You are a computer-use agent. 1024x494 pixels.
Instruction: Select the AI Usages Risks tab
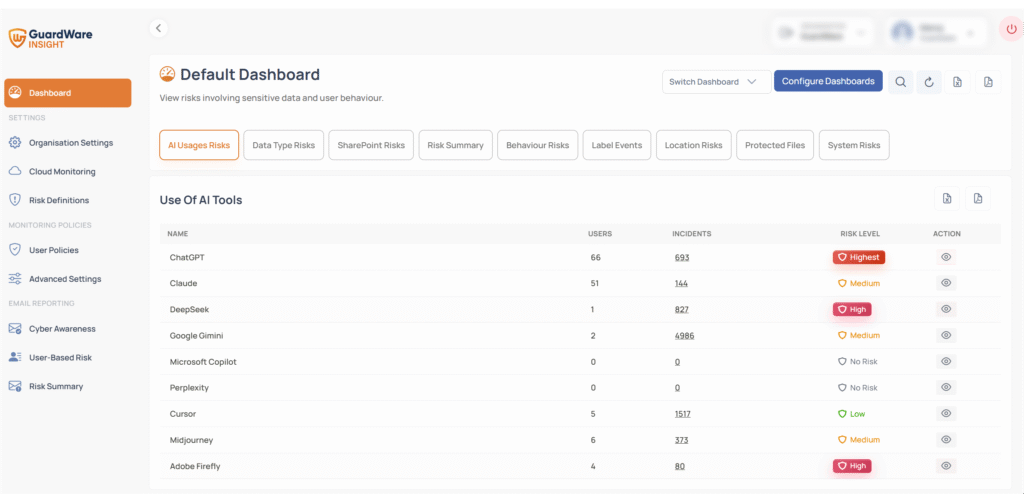tap(199, 145)
